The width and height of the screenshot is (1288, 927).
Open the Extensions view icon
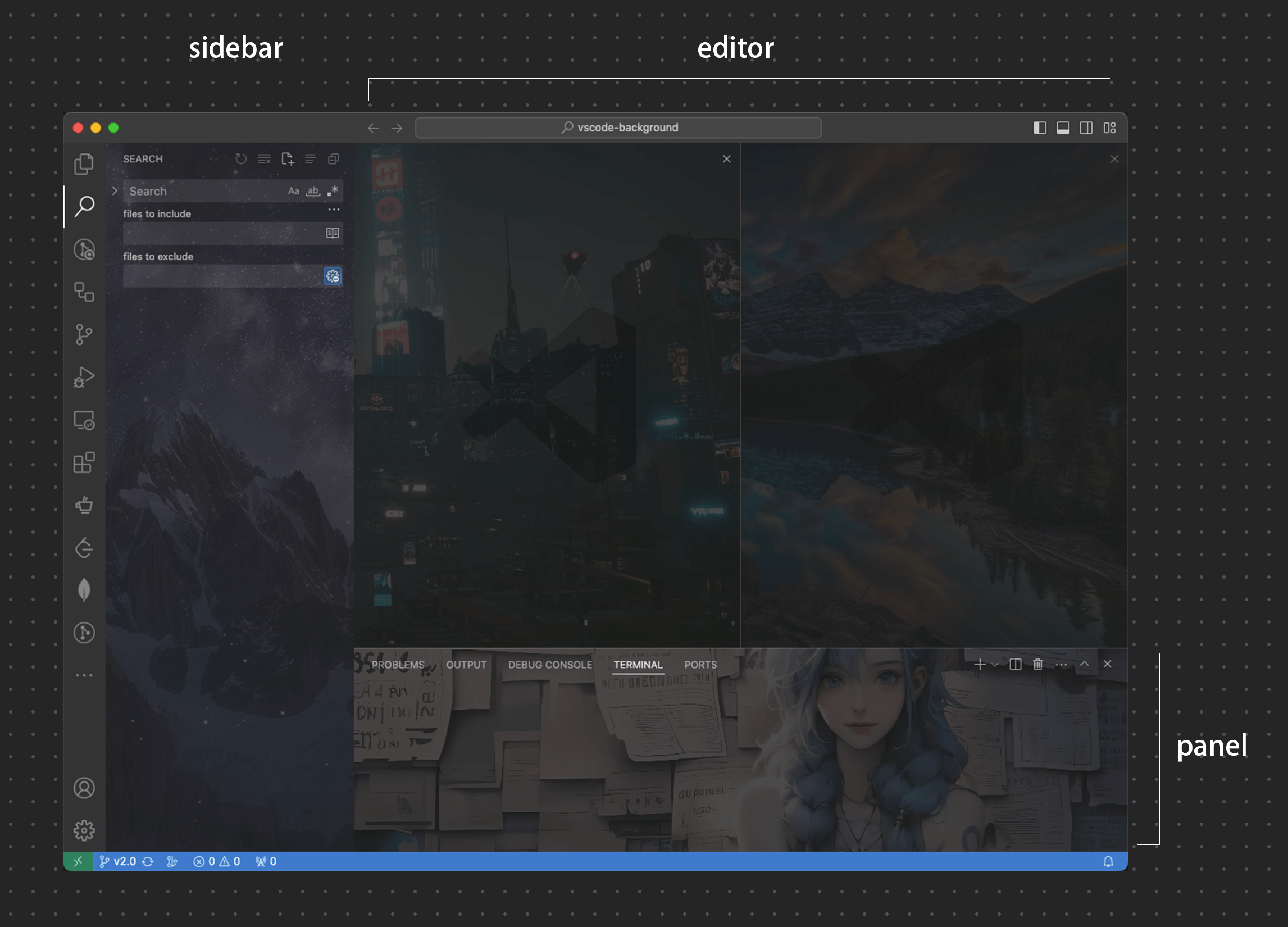coord(84,462)
